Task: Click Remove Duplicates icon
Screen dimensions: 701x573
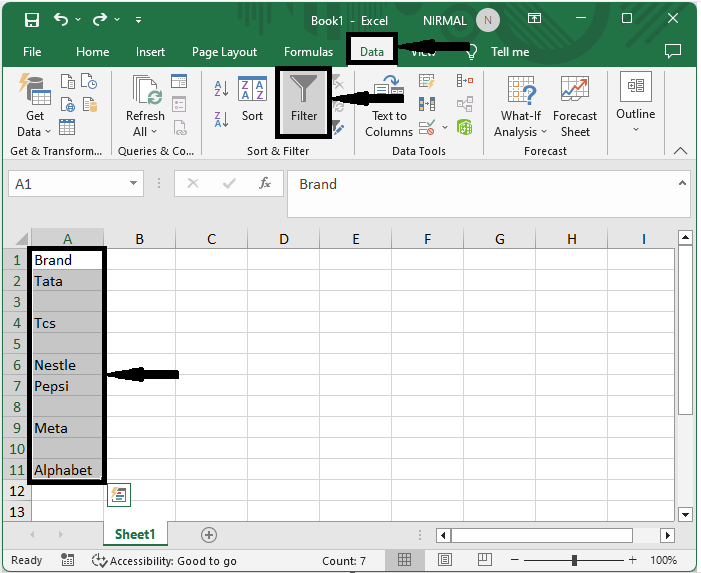Action: coord(427,105)
